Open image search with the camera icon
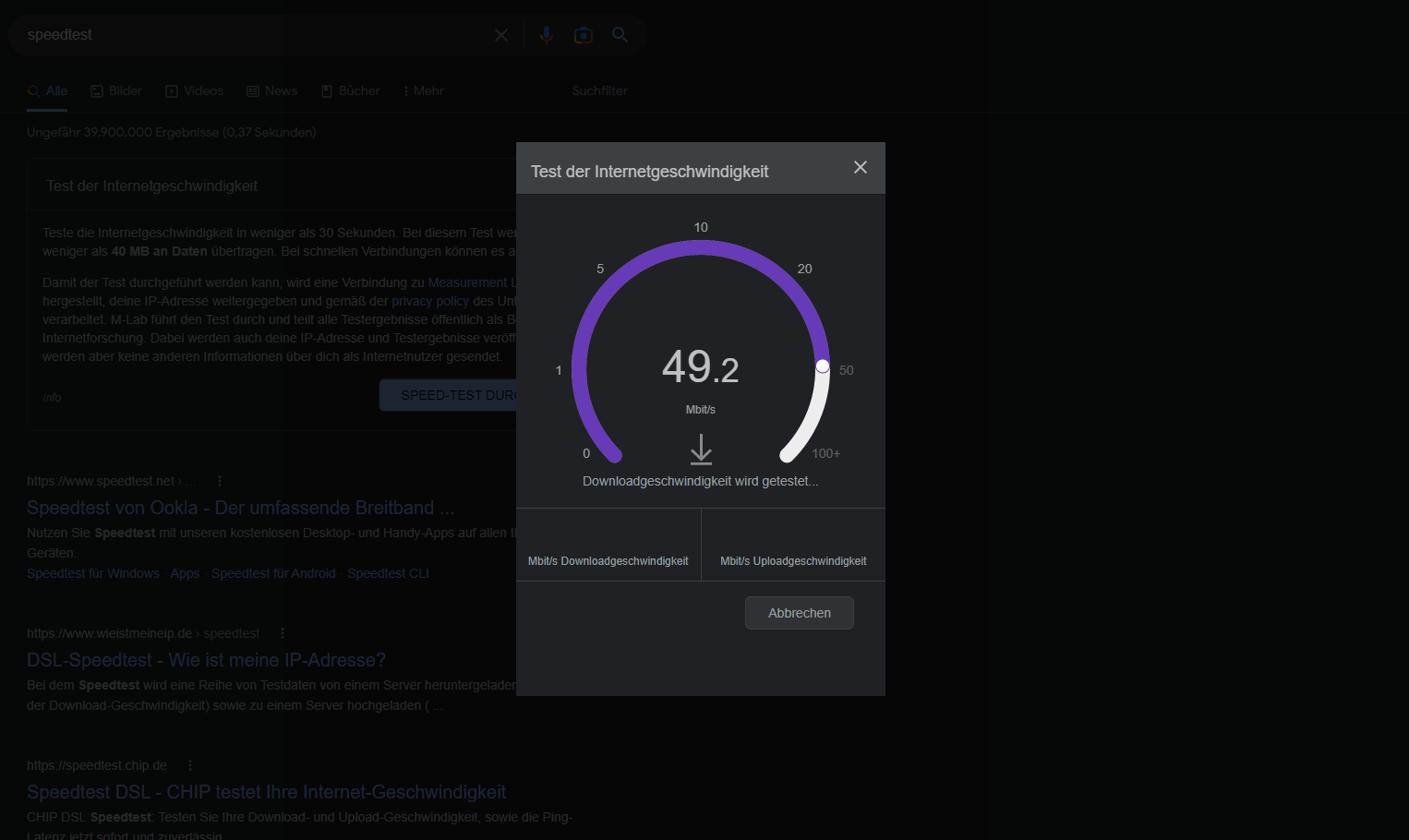The height and width of the screenshot is (840, 1409). coord(584,35)
